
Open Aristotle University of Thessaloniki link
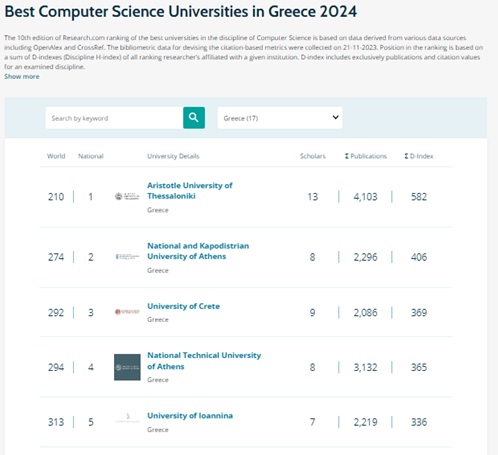pyautogui.click(x=190, y=190)
